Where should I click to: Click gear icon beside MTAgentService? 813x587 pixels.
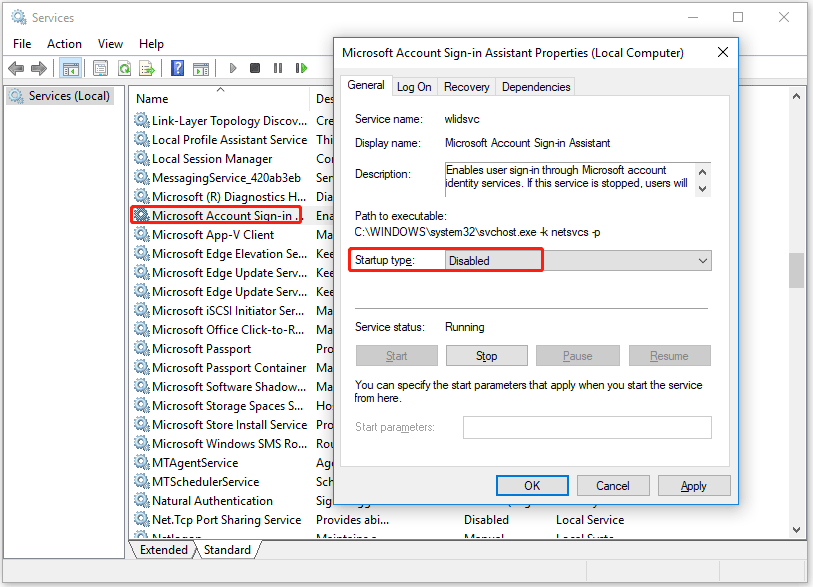point(142,462)
